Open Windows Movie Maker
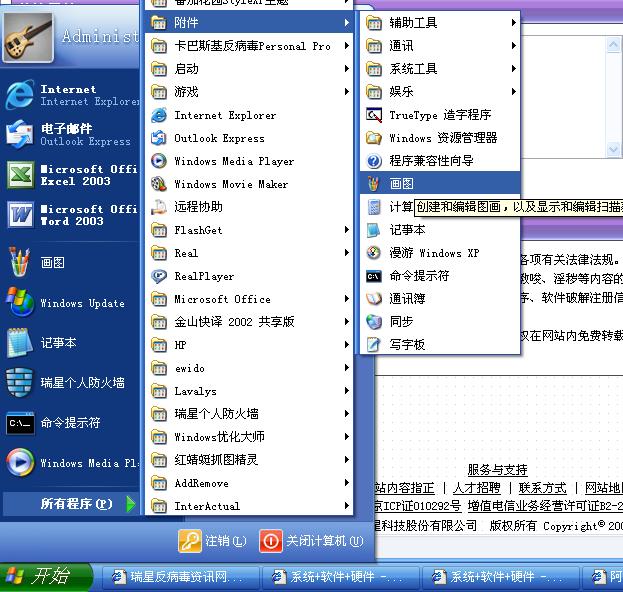Viewport: 623px width, 592px height. (x=249, y=184)
